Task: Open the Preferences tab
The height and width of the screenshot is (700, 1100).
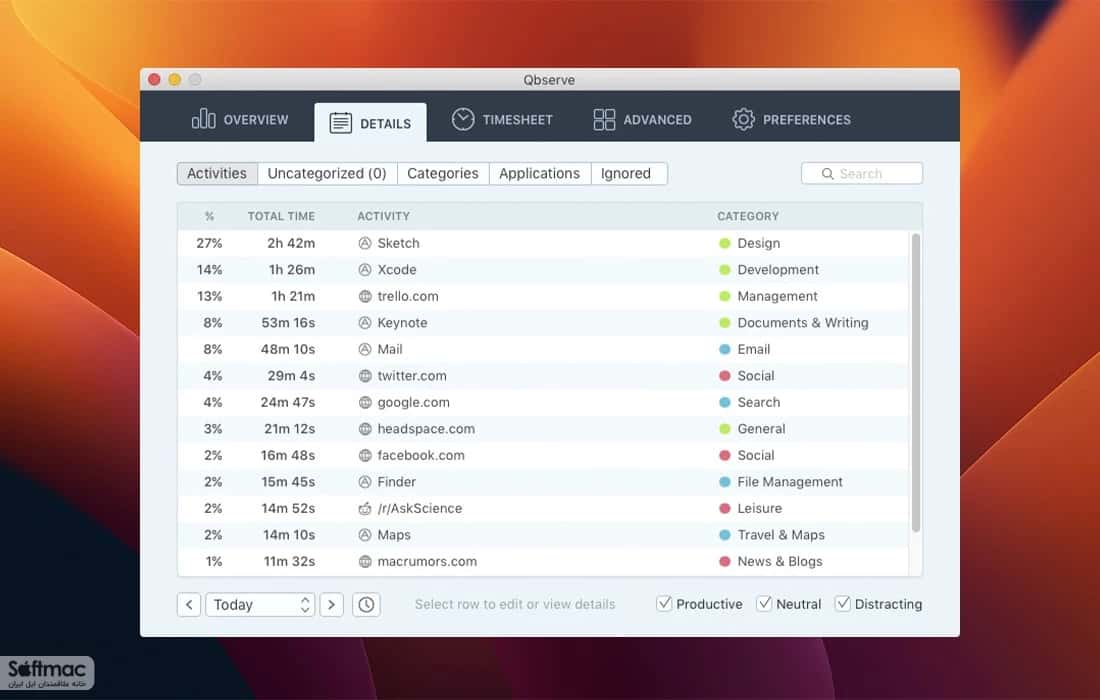Action: coord(791,119)
